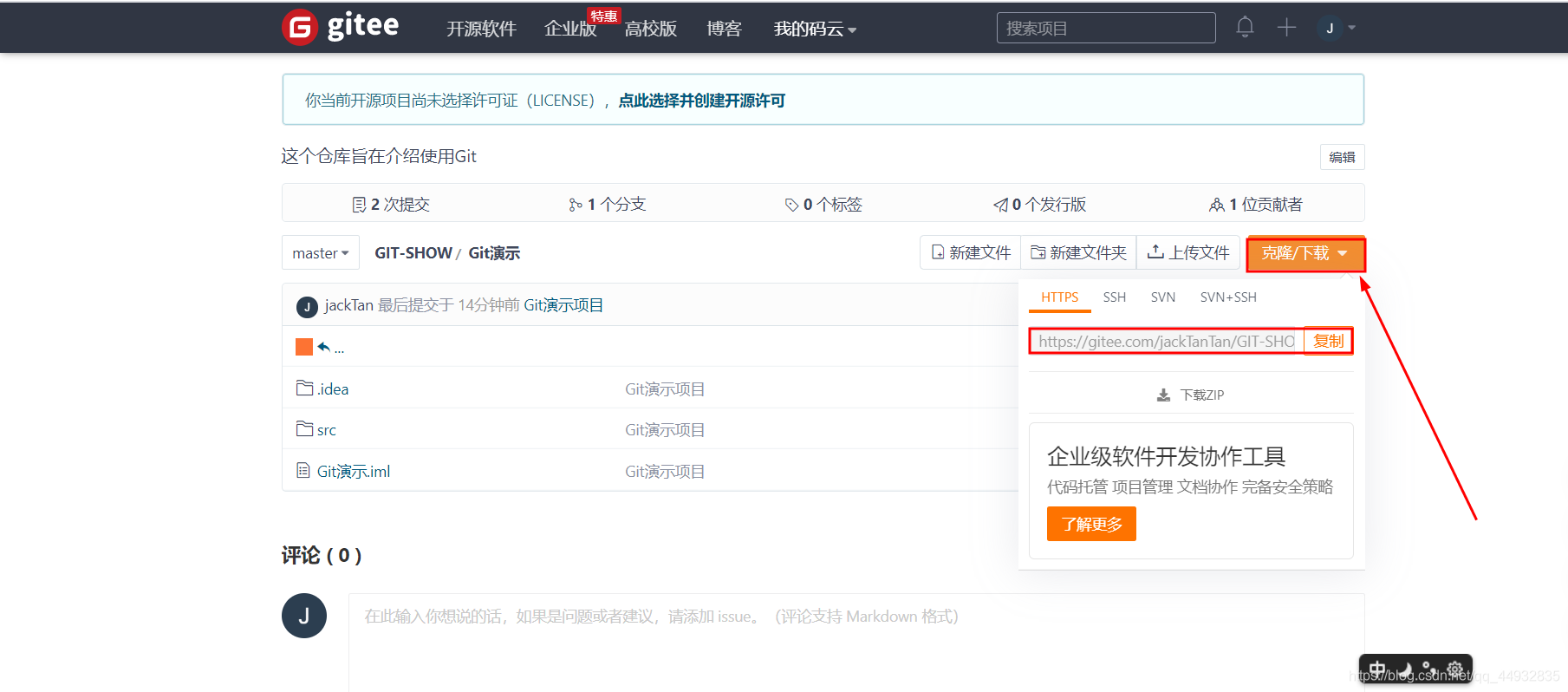Click the comment text area
The height and width of the screenshot is (692, 1568).
pos(856,643)
